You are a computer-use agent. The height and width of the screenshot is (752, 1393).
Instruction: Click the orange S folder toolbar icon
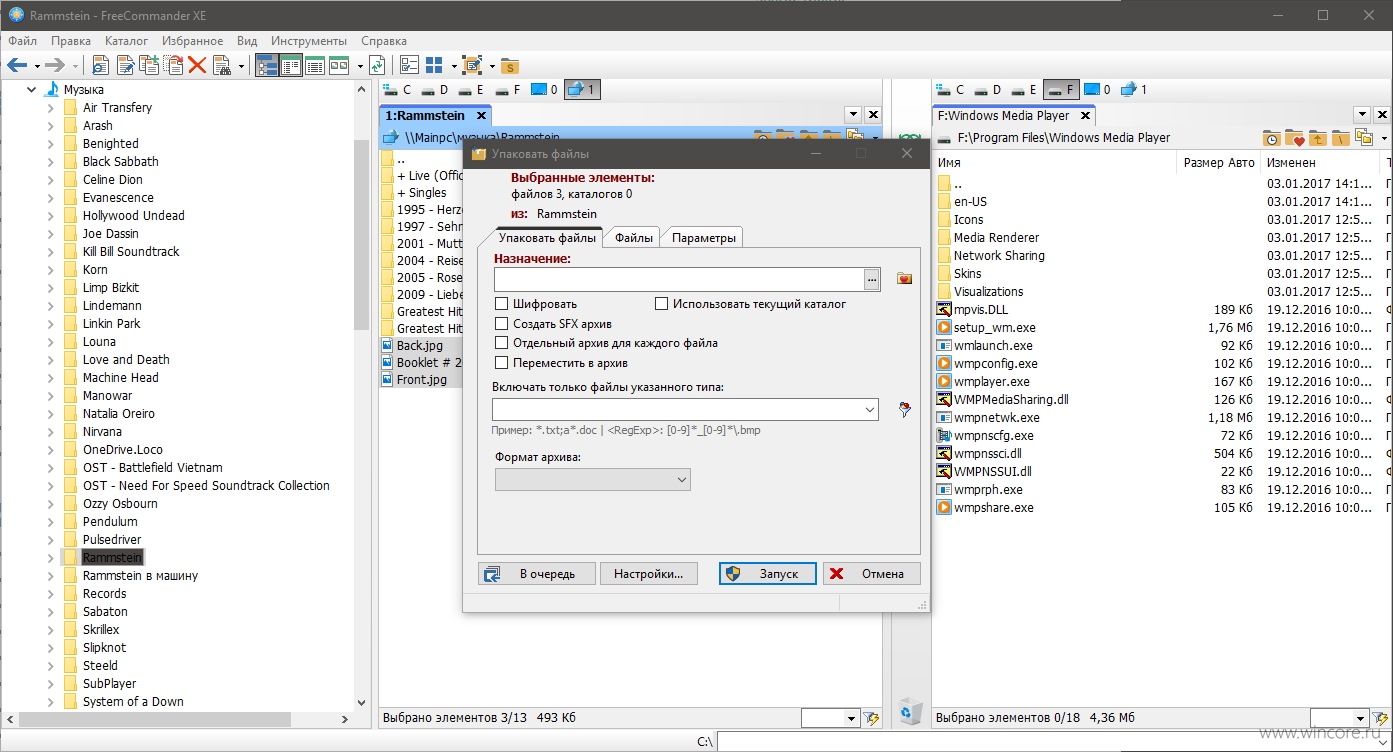[x=509, y=66]
